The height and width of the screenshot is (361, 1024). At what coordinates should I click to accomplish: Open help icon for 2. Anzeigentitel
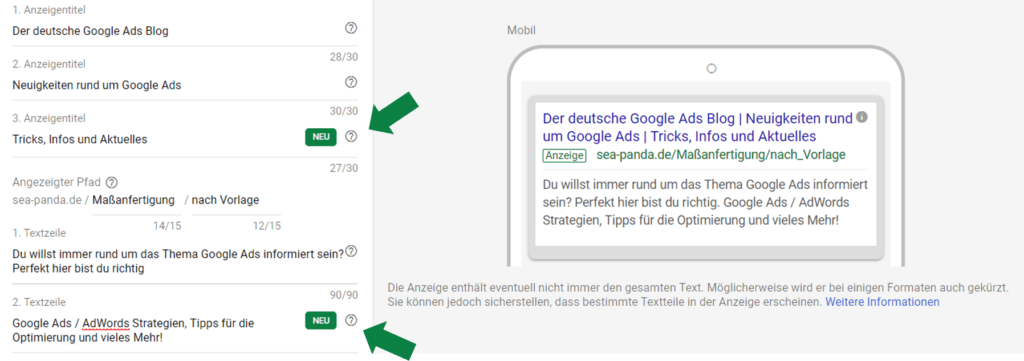click(x=351, y=82)
